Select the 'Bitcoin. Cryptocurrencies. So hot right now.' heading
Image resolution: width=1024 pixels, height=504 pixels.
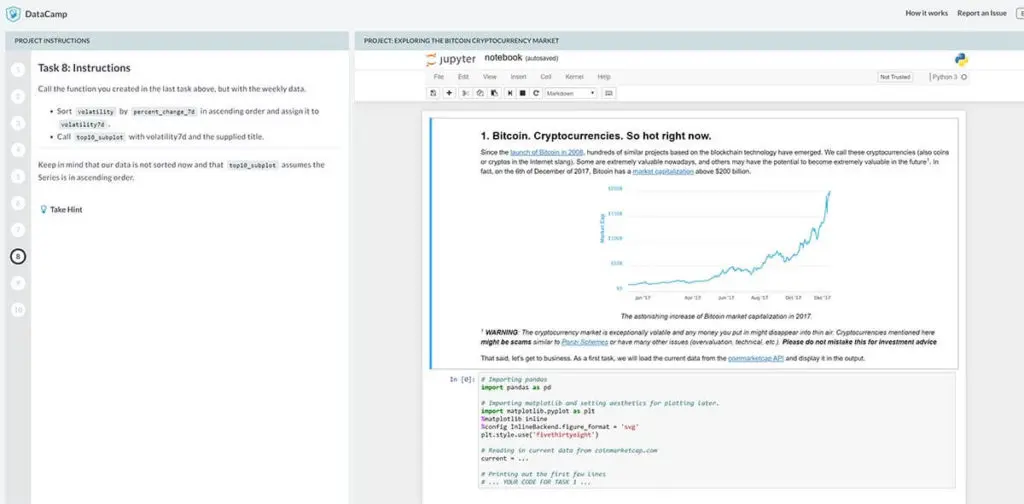coord(596,136)
